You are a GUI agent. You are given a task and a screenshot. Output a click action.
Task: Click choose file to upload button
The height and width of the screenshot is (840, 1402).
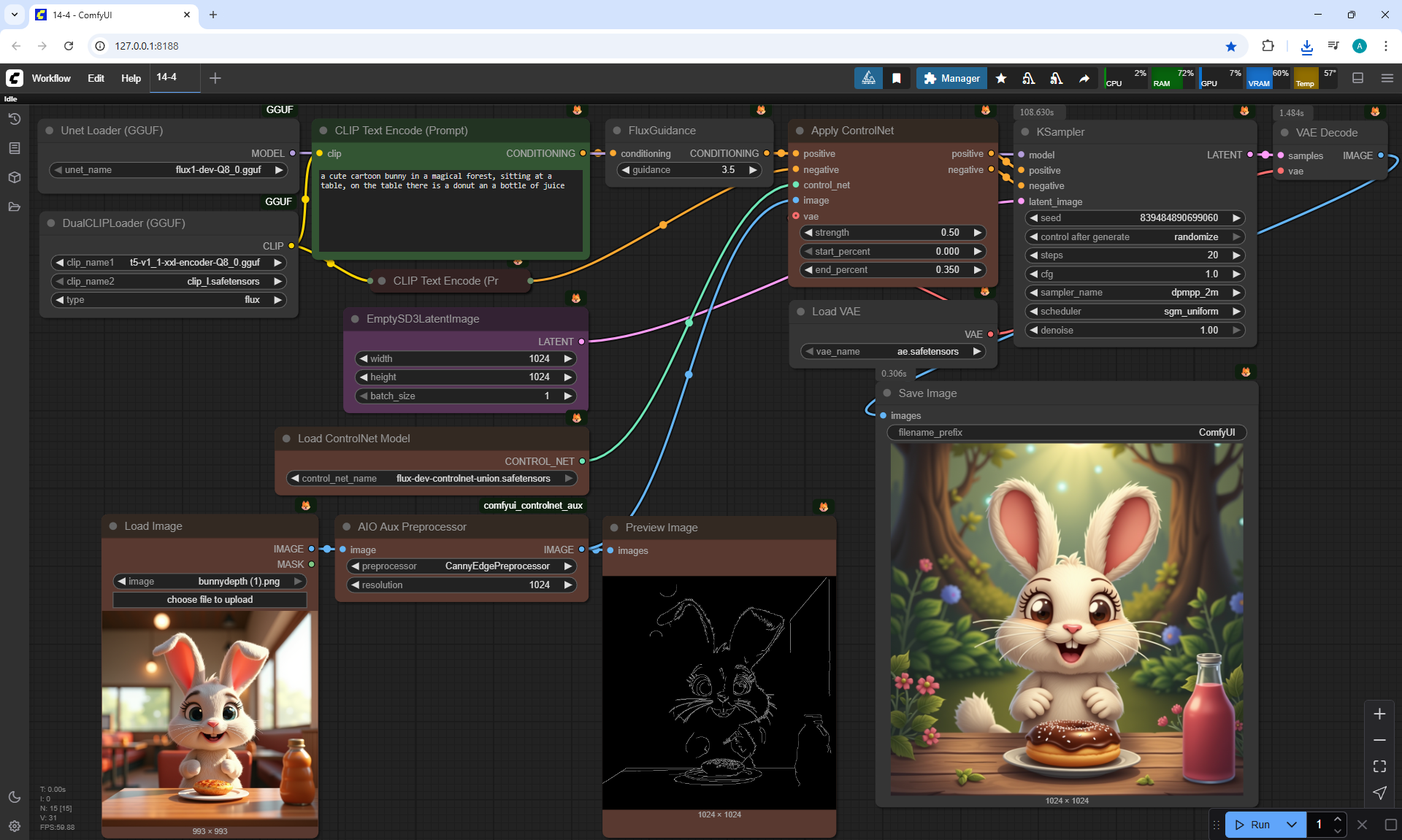(210, 600)
